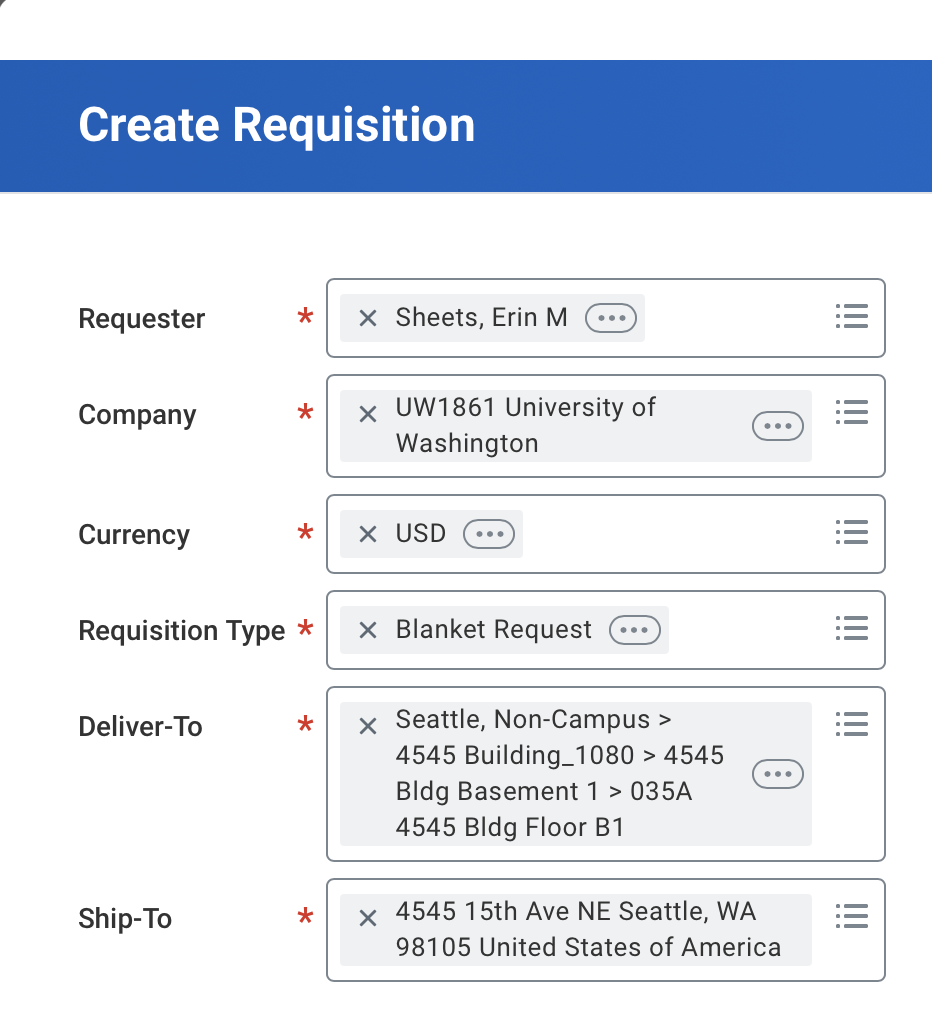Select the Blanket Request pill
This screenshot has width=932, height=1014.
495,630
